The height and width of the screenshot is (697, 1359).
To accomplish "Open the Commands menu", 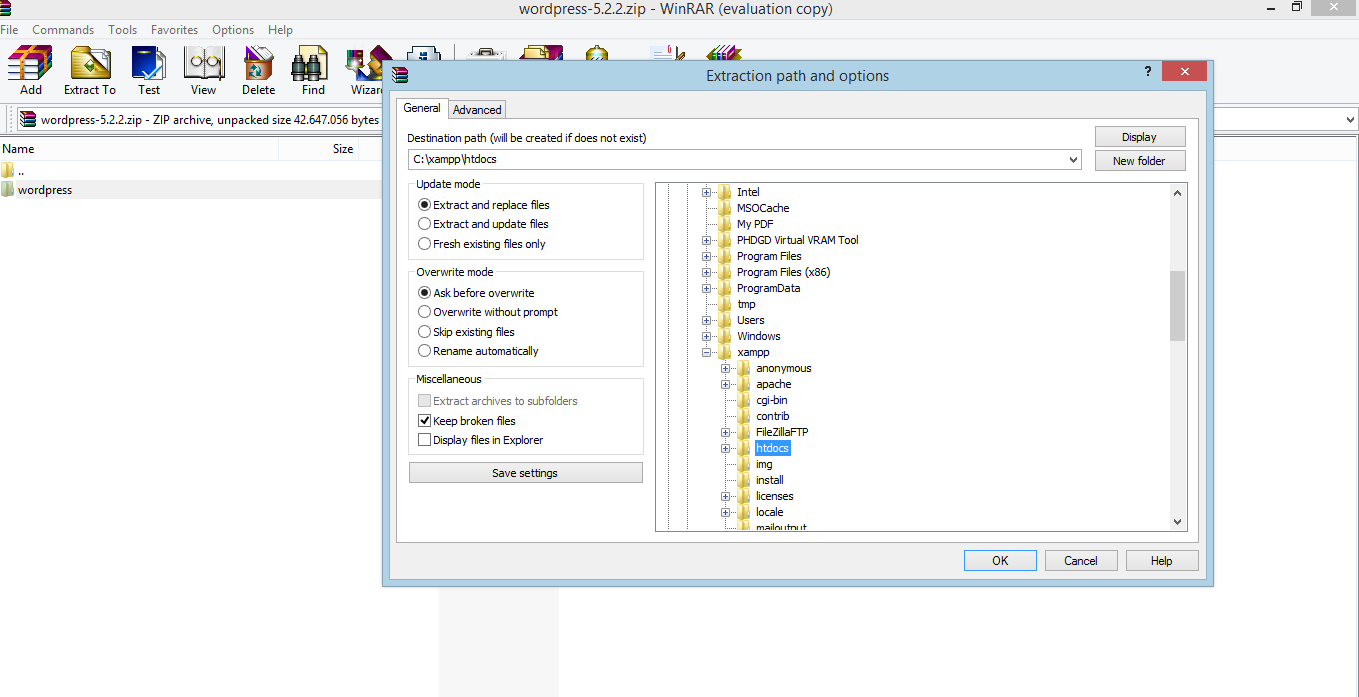I will (63, 30).
